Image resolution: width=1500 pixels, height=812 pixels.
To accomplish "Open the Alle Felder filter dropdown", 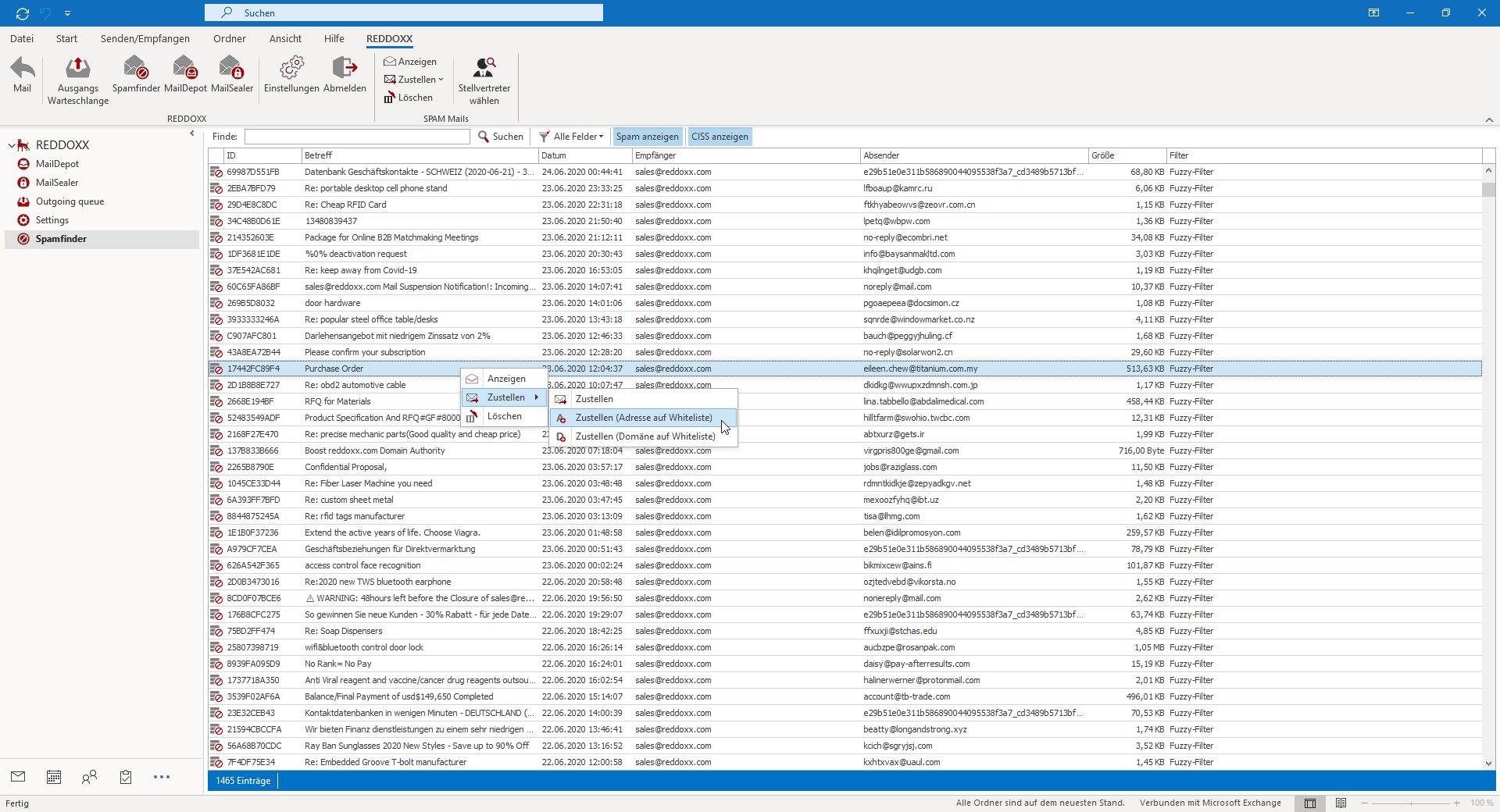I will click(x=571, y=137).
